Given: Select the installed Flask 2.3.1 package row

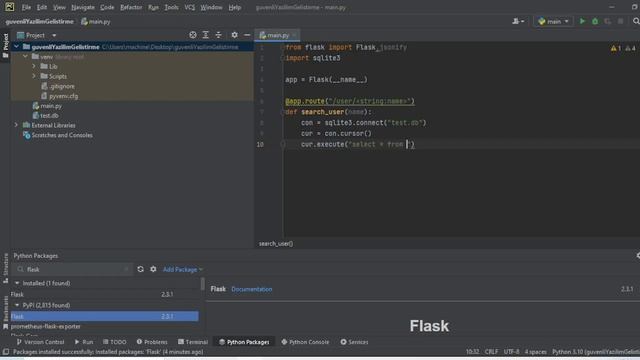Looking at the screenshot, I should (x=104, y=294).
